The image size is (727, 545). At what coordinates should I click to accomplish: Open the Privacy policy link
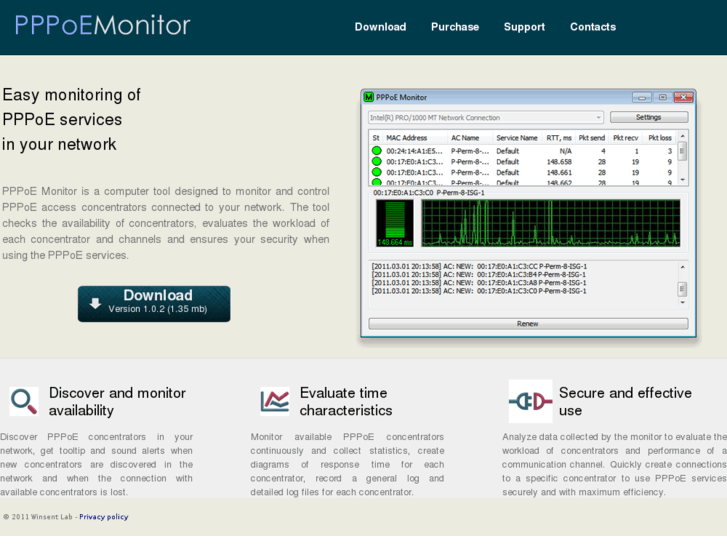click(x=103, y=517)
